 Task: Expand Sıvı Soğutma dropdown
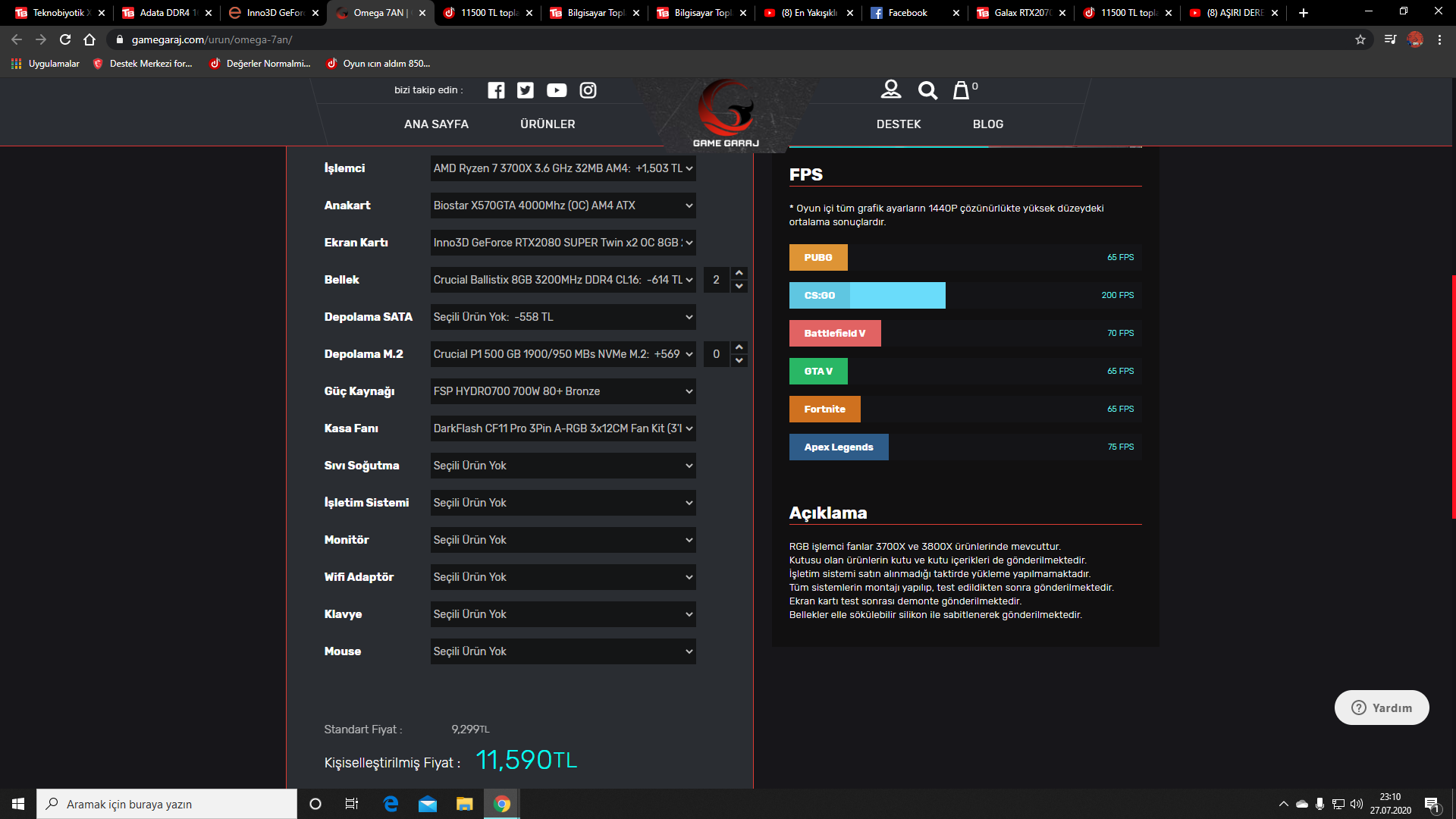[x=563, y=466]
